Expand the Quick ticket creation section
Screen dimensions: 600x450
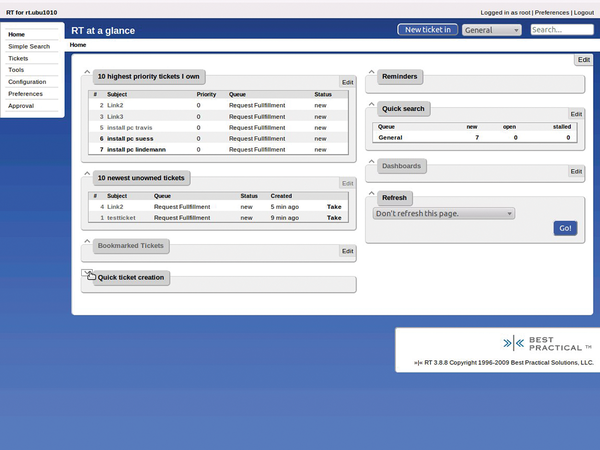88,274
